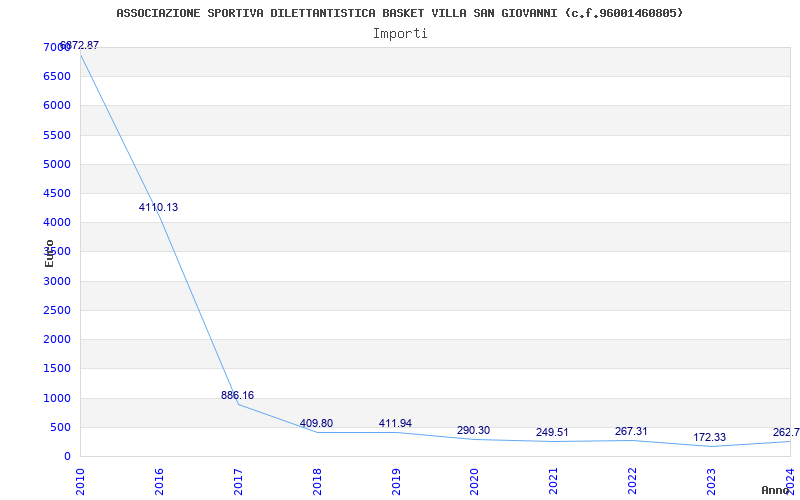Click the 6500 y-axis tick label

point(57,77)
